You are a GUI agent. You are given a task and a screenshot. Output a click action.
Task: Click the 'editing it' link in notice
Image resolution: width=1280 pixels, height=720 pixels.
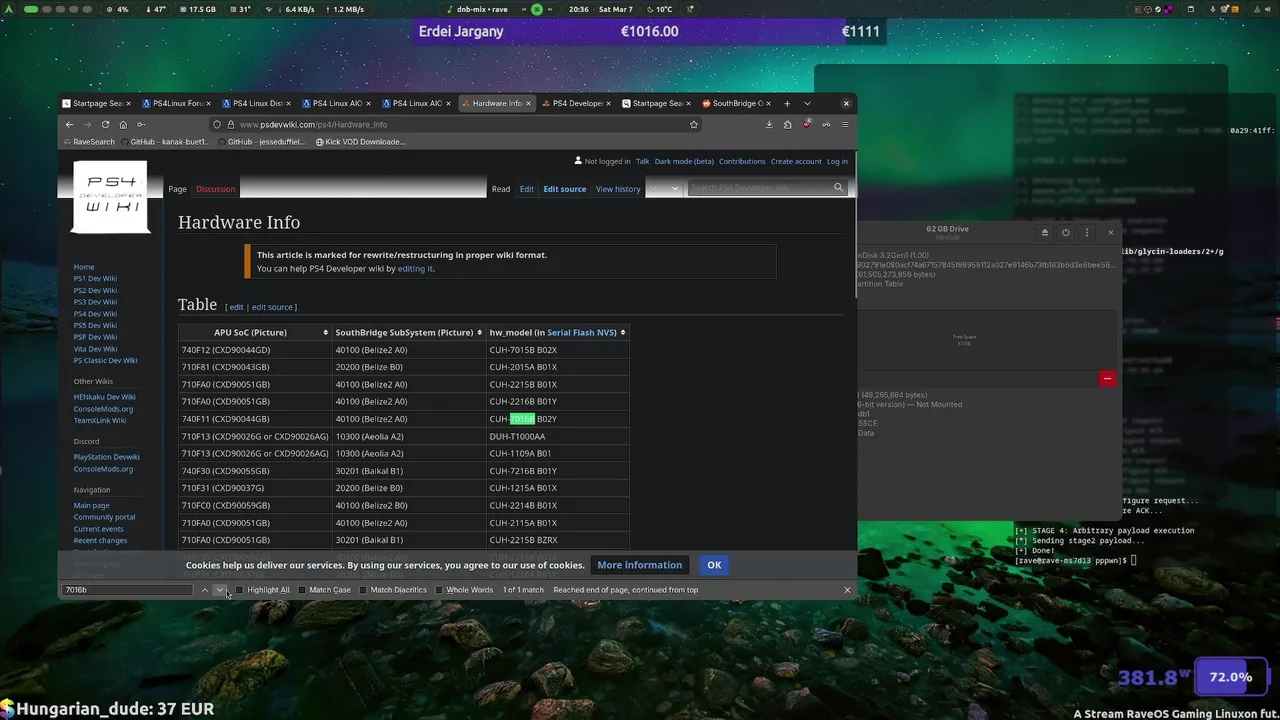[415, 268]
